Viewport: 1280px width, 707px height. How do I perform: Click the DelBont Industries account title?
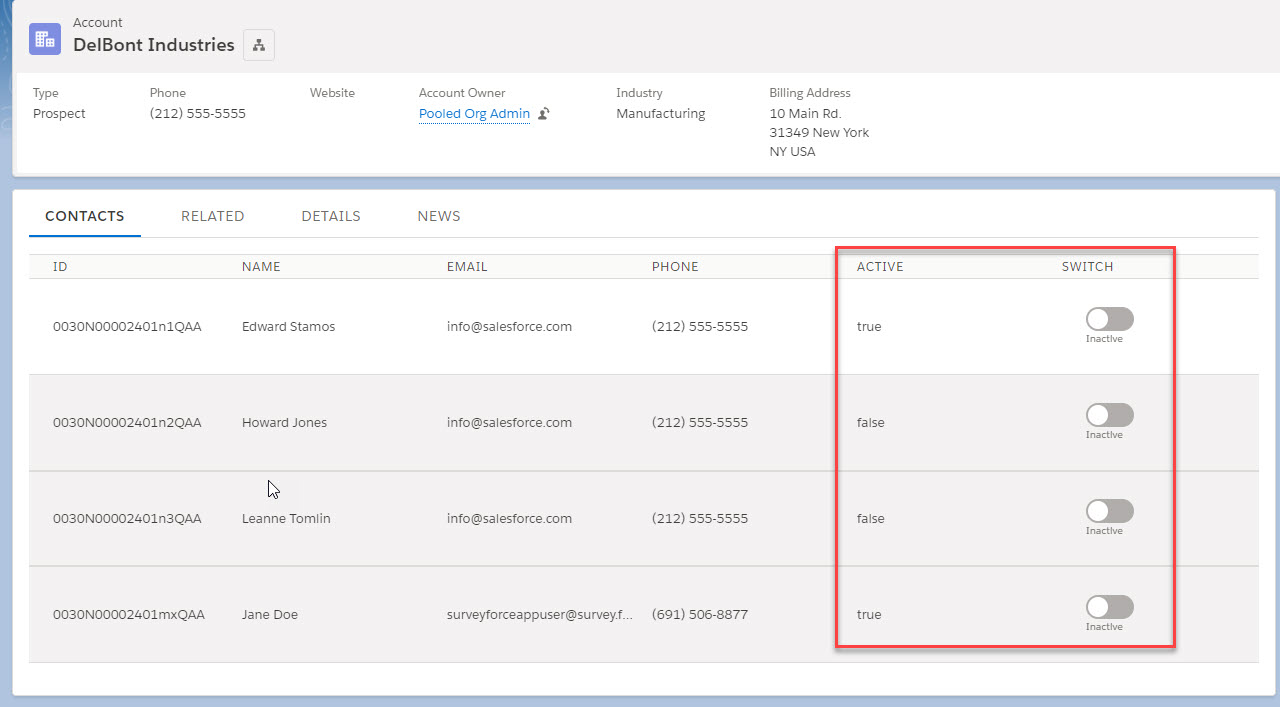click(x=154, y=45)
